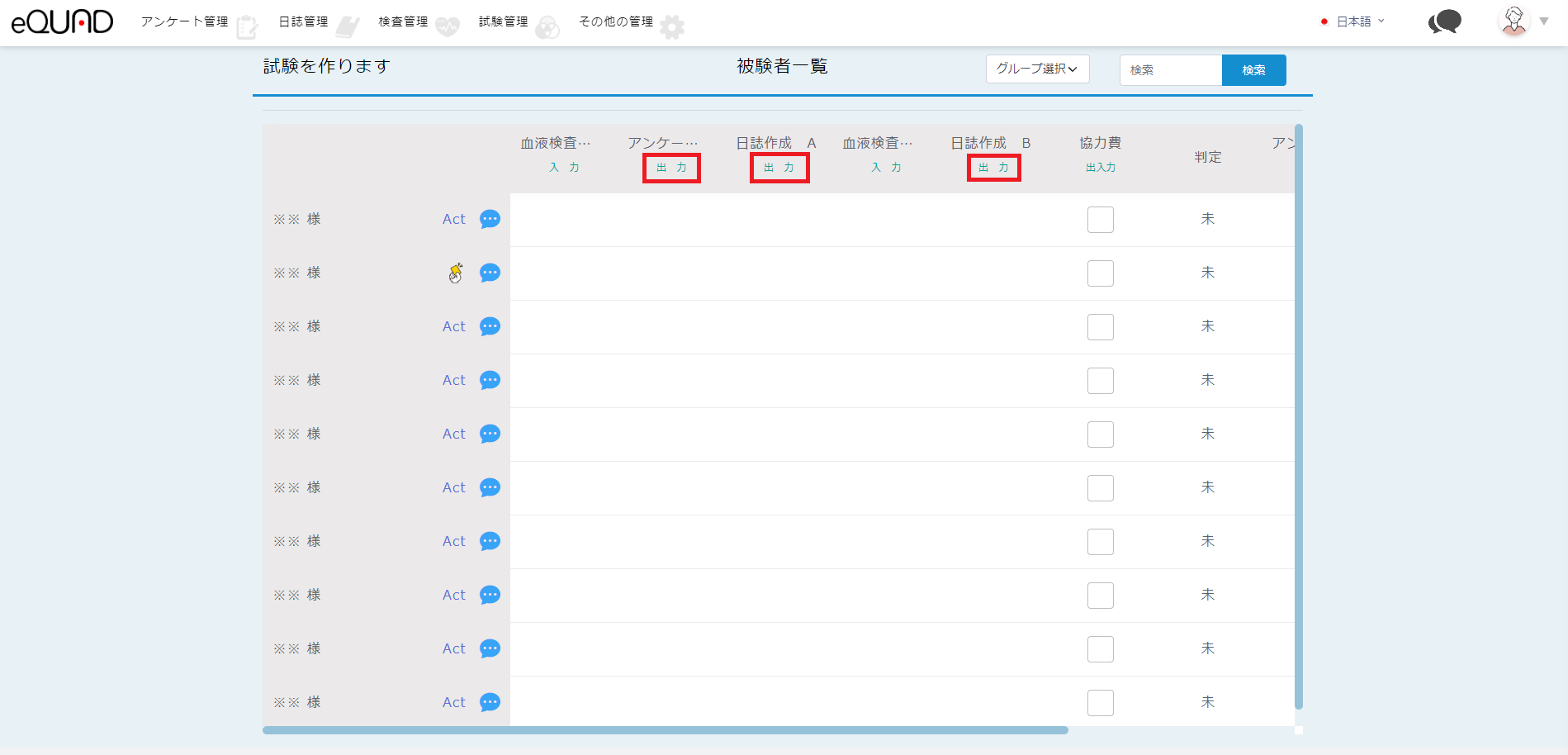Viewport: 1568px width, 755px height.
Task: Open the chat bubbles icon in header
Action: [x=1444, y=22]
